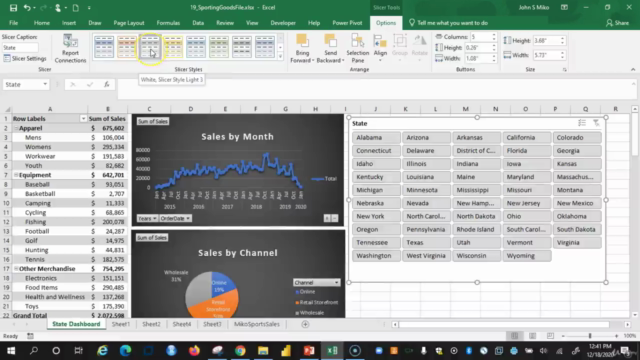Open the File tab

point(13,23)
